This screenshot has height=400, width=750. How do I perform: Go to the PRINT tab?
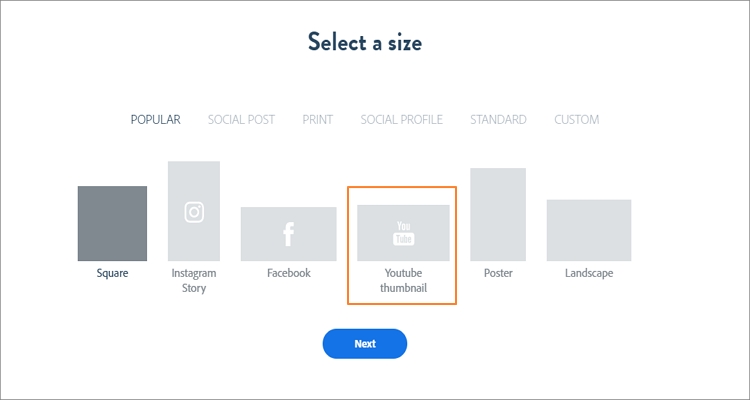pyautogui.click(x=318, y=120)
